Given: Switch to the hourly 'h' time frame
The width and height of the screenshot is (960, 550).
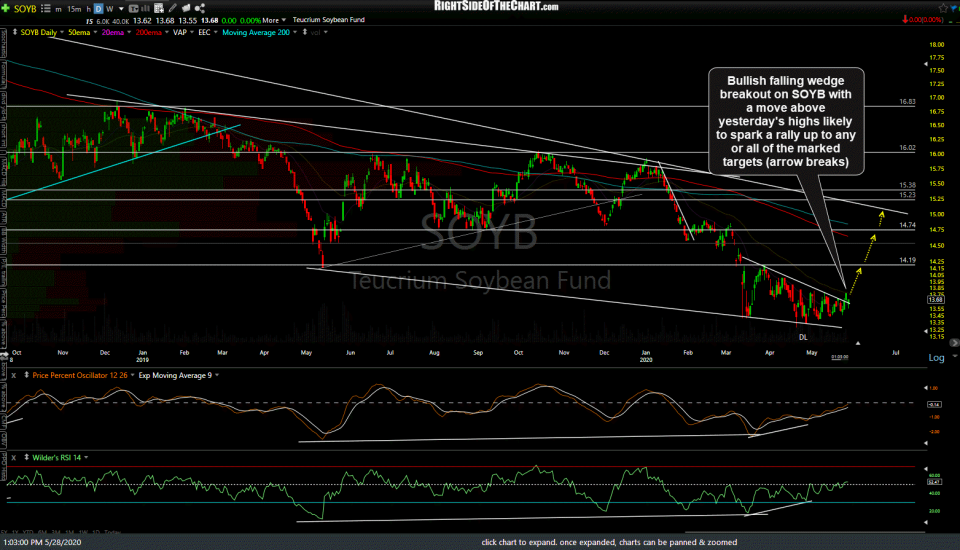Looking at the screenshot, I should (88, 9).
